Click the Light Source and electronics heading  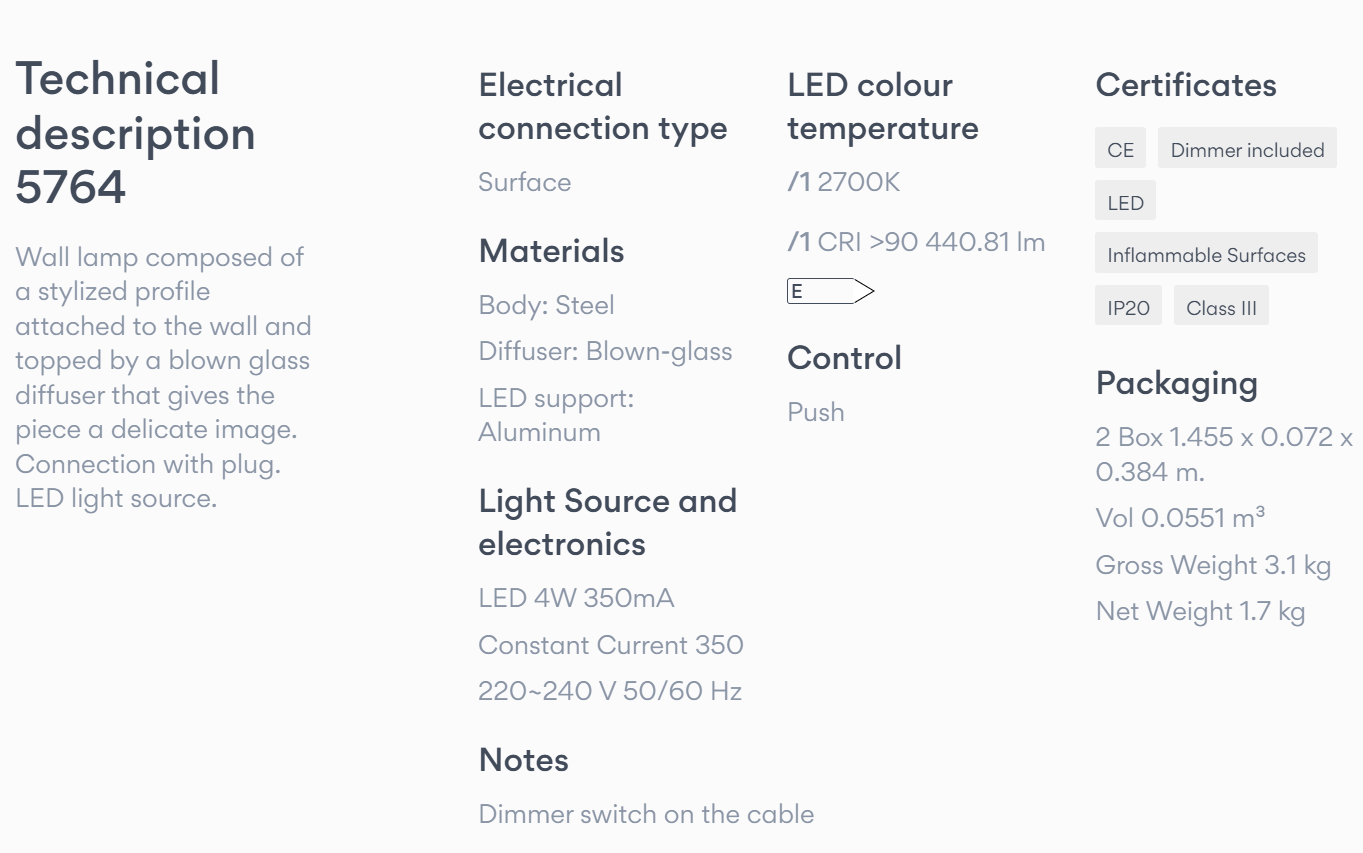608,522
